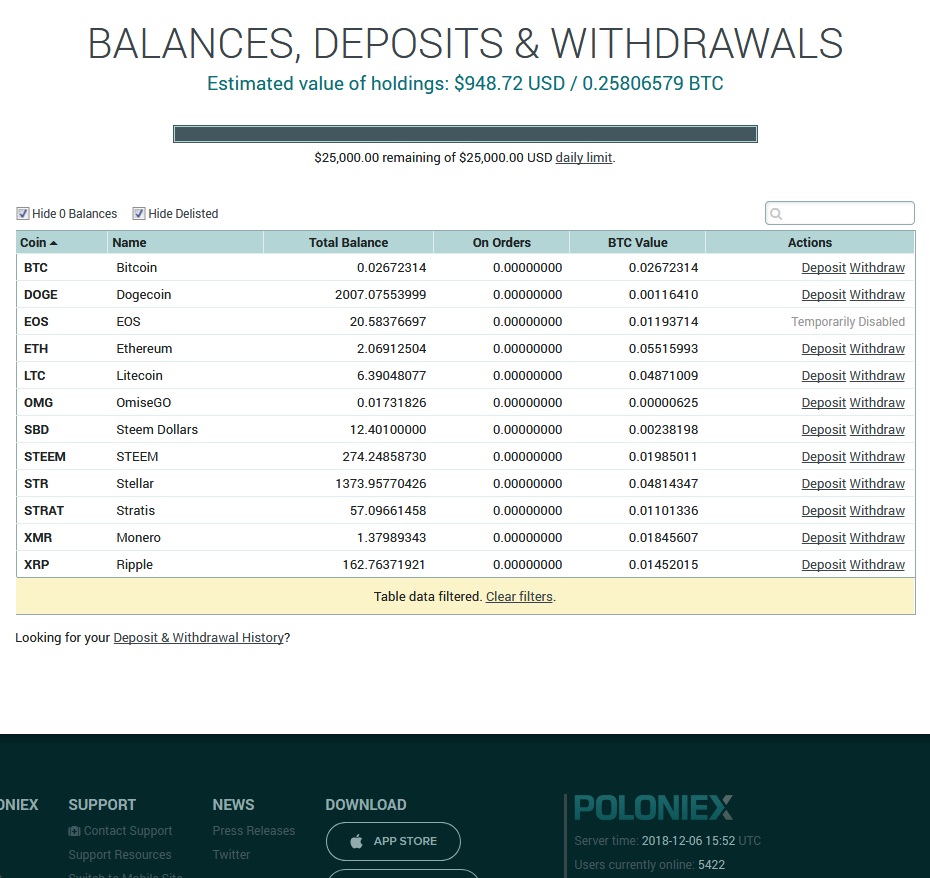930x878 pixels.
Task: Withdraw Dogecoin from the DOGE row
Action: point(877,295)
